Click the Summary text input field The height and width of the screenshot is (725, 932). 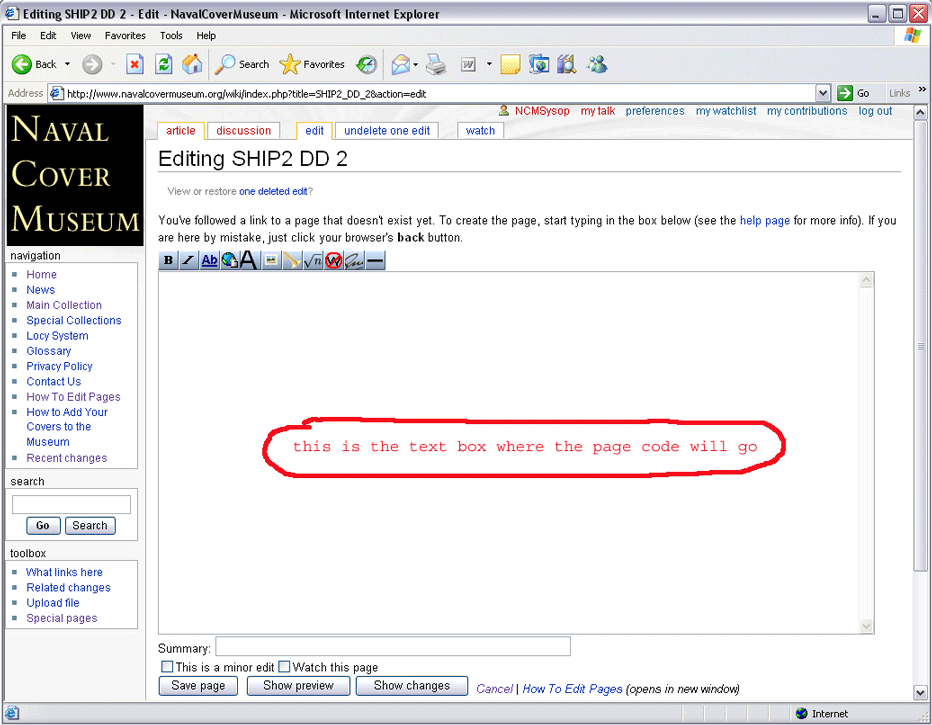click(393, 647)
